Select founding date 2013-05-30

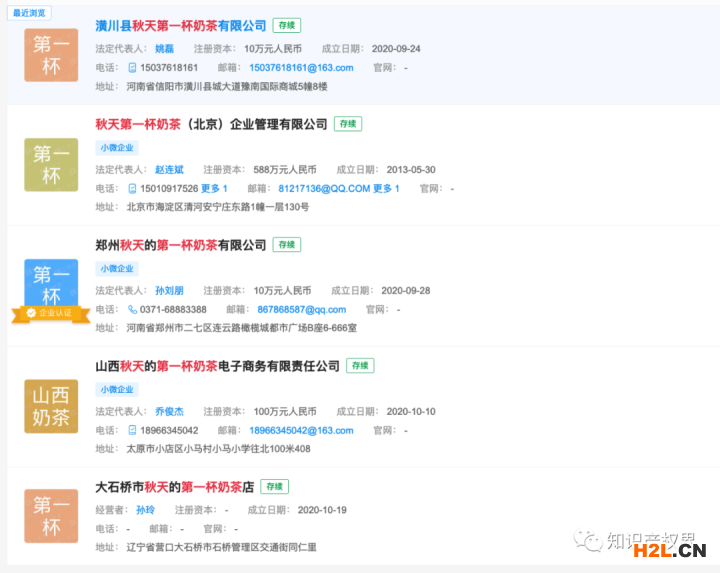tap(411, 170)
